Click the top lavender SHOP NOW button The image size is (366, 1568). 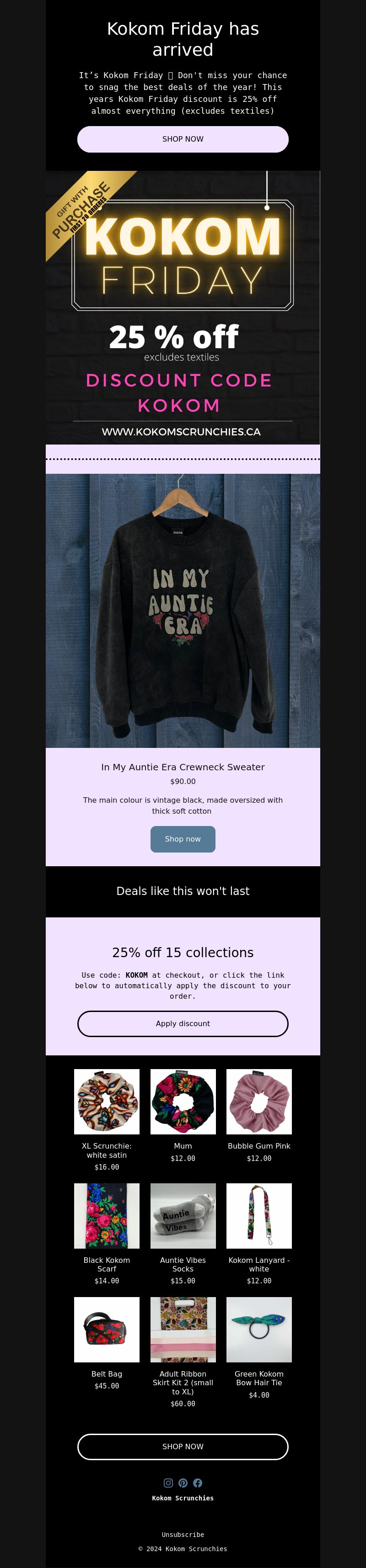click(x=183, y=139)
